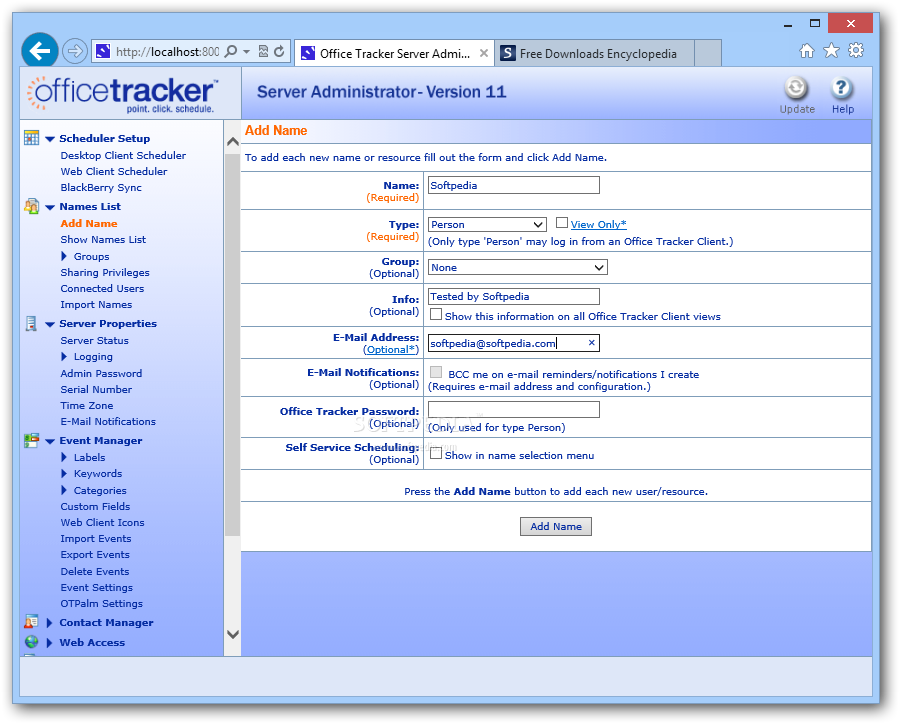Collapse the Event Manager section
900x724 pixels.
[x=50, y=442]
